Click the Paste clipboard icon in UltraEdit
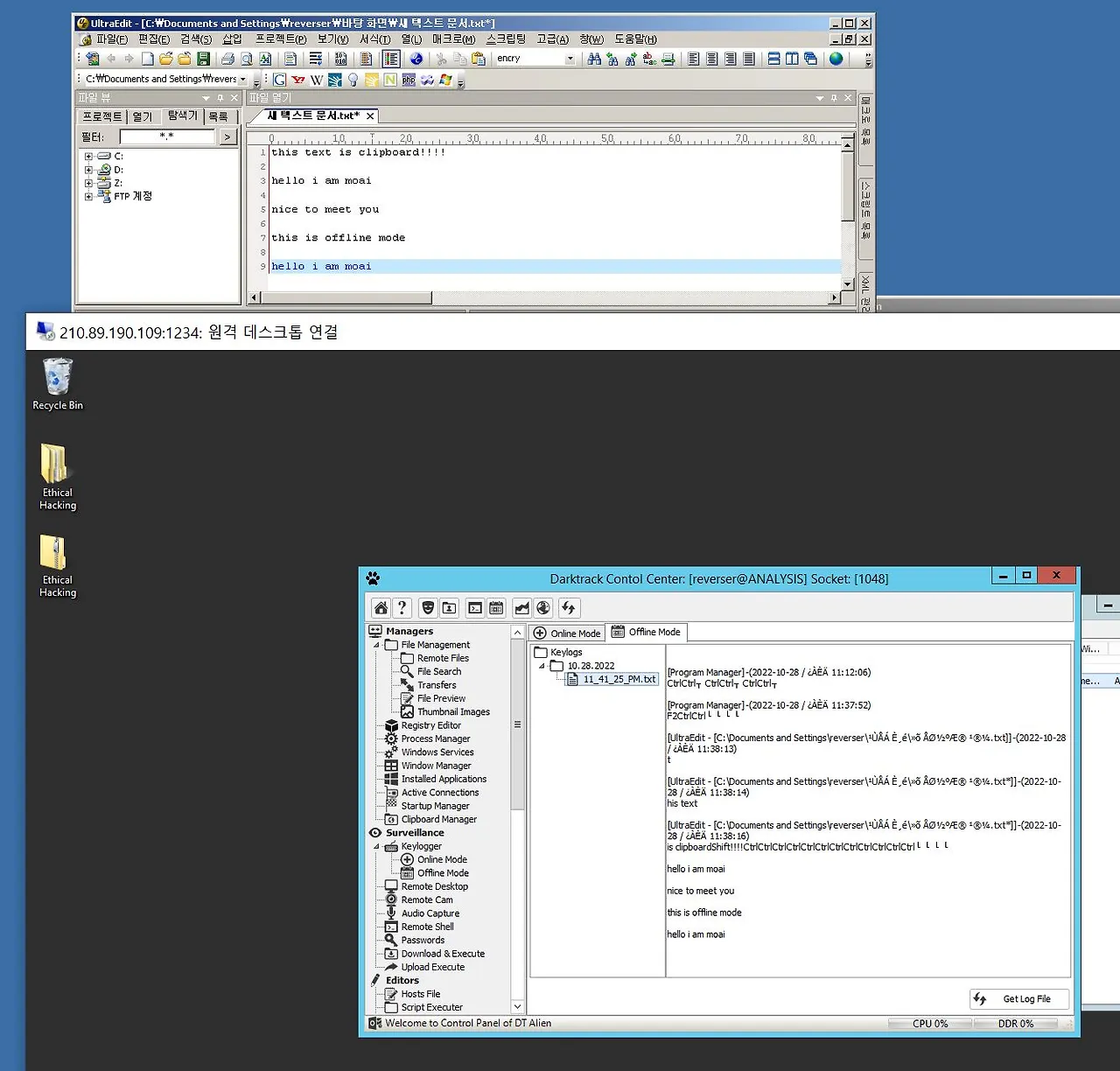 (x=478, y=59)
